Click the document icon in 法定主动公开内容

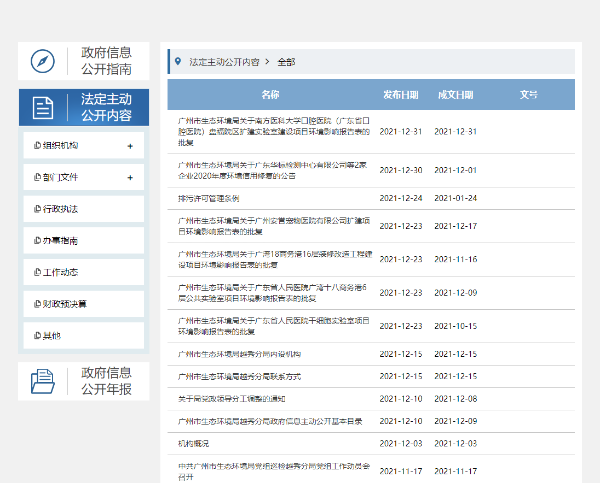[x=42, y=108]
